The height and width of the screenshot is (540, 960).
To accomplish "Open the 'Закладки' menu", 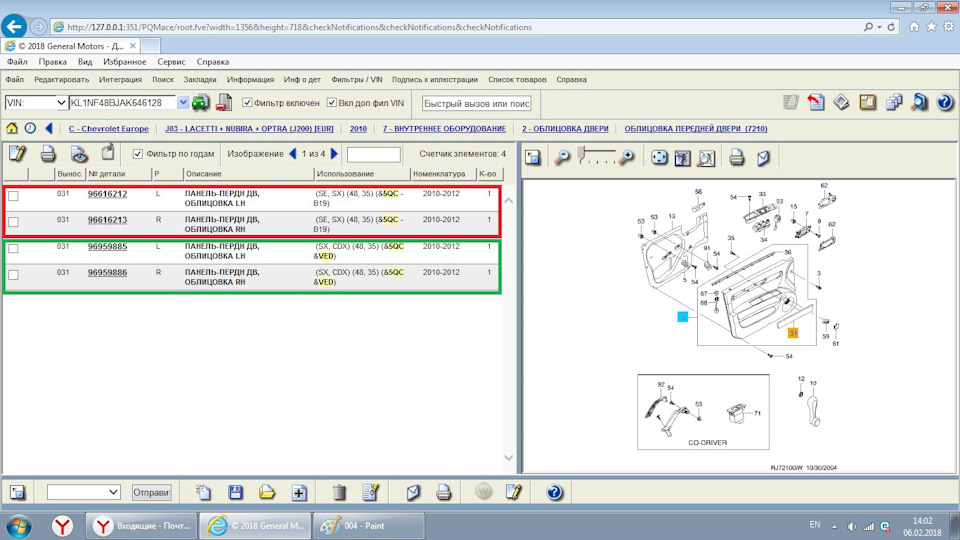I will [x=200, y=80].
